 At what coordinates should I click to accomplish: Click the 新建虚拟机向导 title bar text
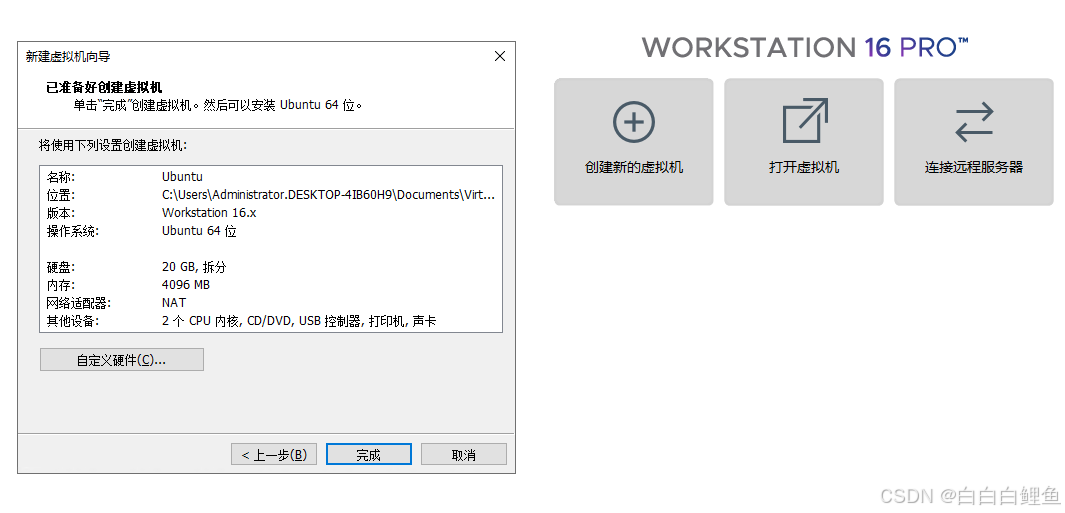pyautogui.click(x=68, y=56)
